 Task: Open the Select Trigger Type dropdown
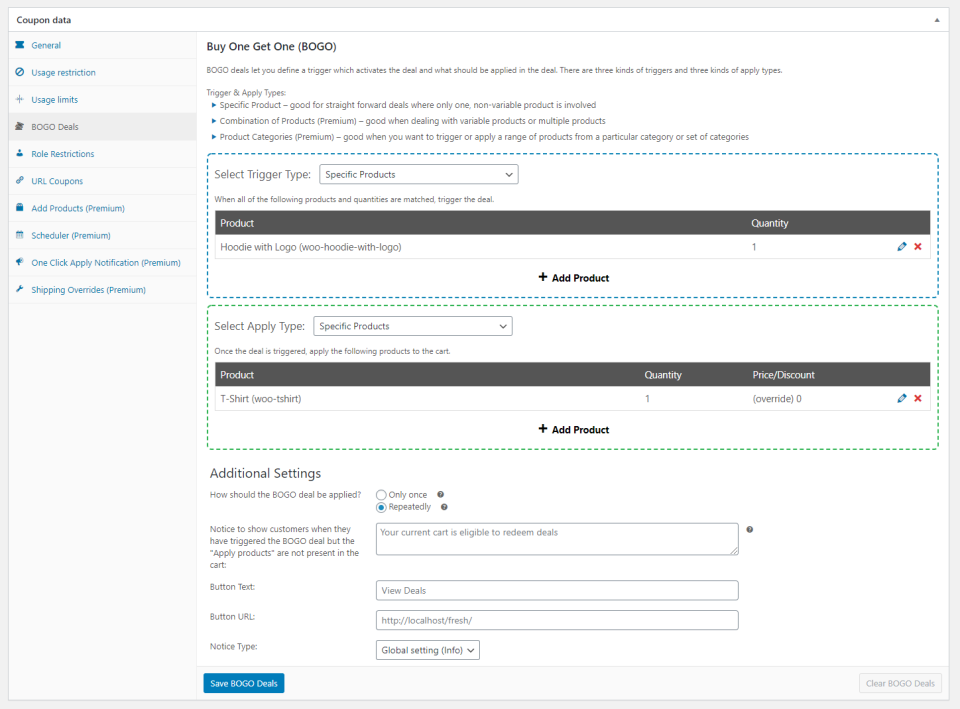tap(418, 173)
